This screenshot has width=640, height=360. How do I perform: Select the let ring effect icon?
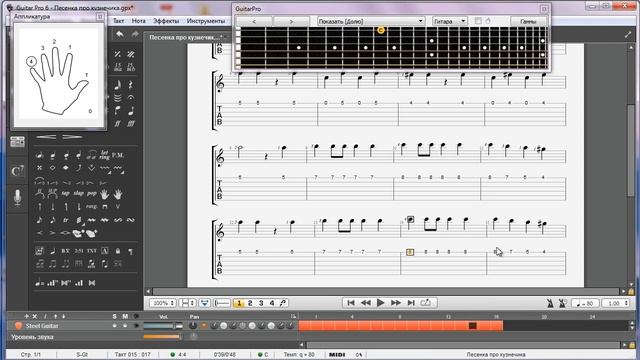(x=104, y=155)
